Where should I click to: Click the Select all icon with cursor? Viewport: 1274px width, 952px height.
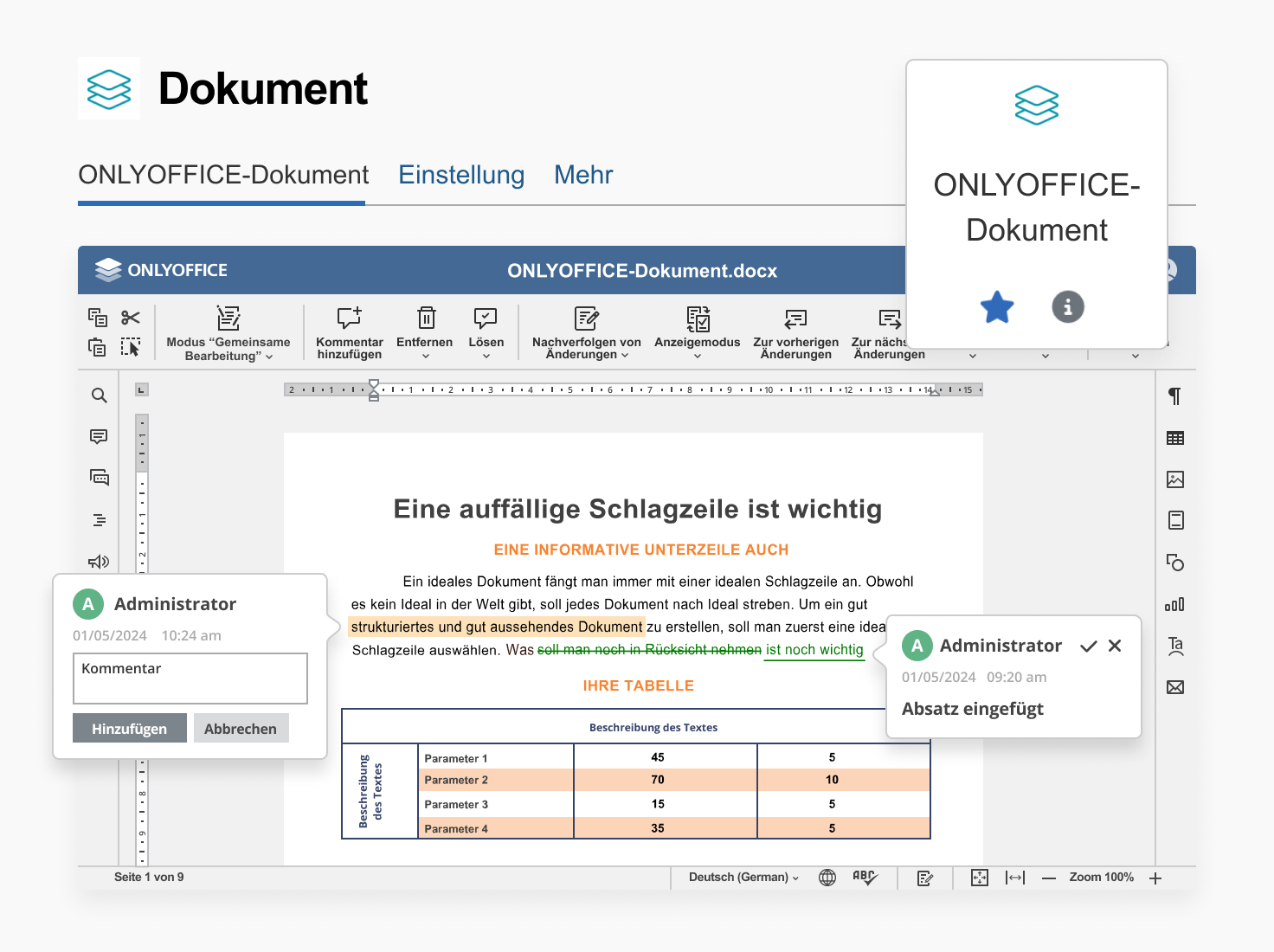click(x=131, y=347)
